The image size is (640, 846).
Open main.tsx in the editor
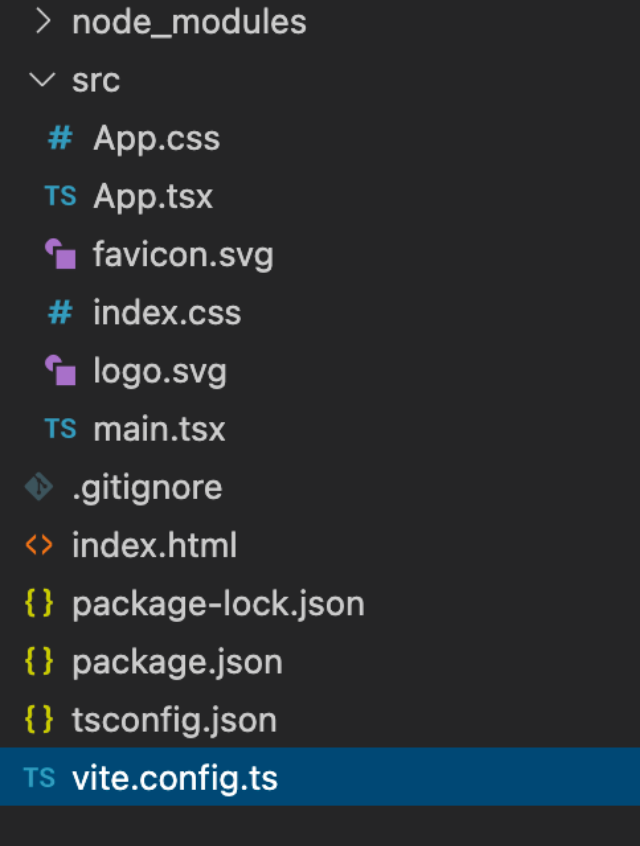pos(159,429)
